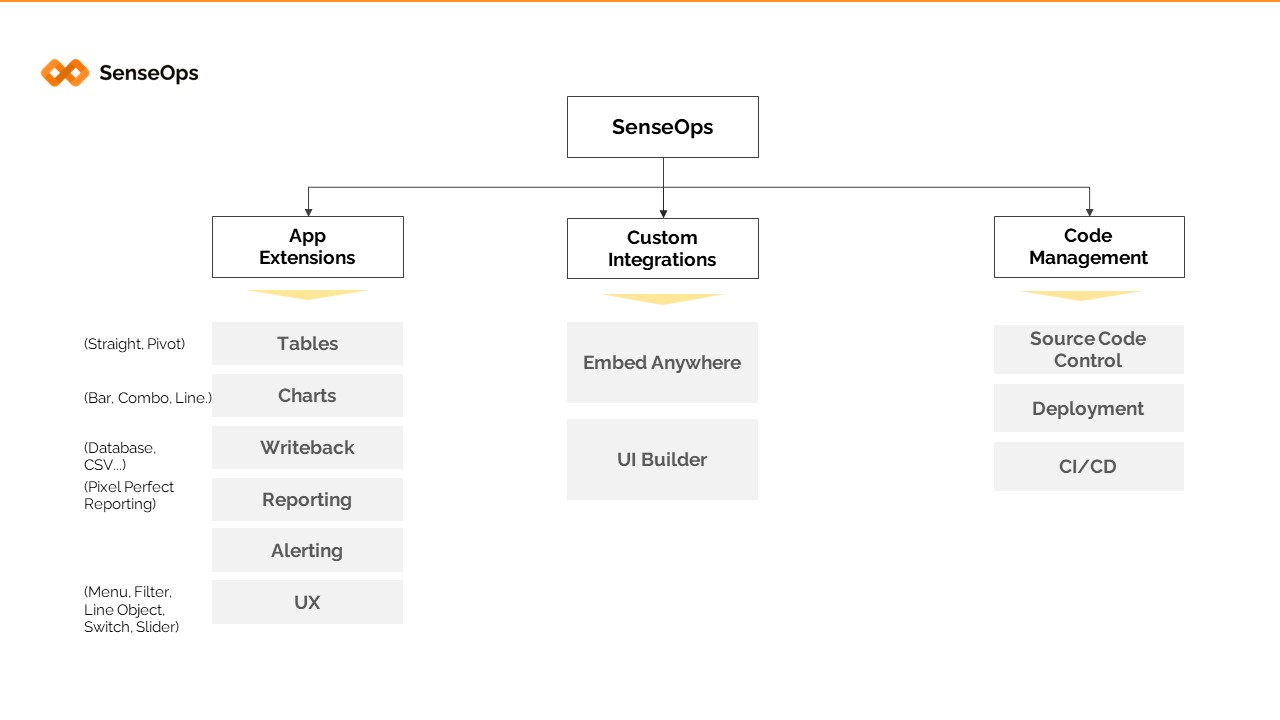Select the Source Code Control block

(x=1088, y=349)
